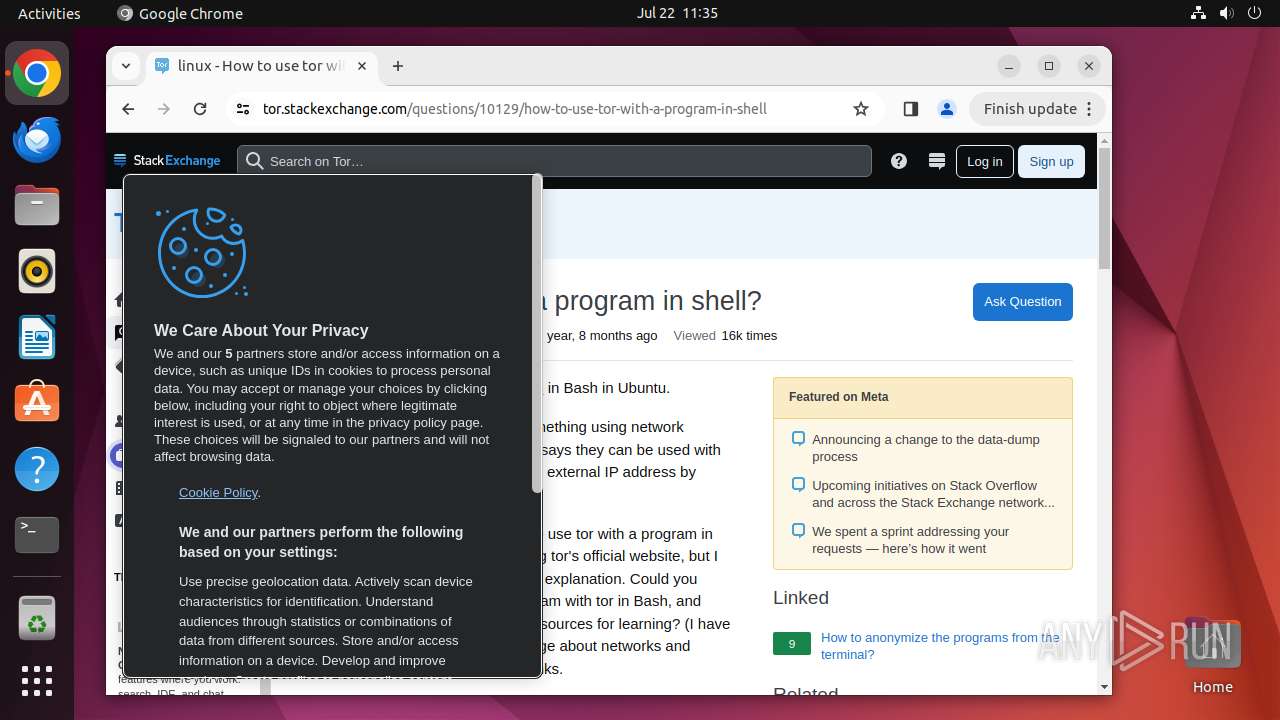The height and width of the screenshot is (720, 1280).
Task: Click the Featured on Meta heading
Action: 838,397
